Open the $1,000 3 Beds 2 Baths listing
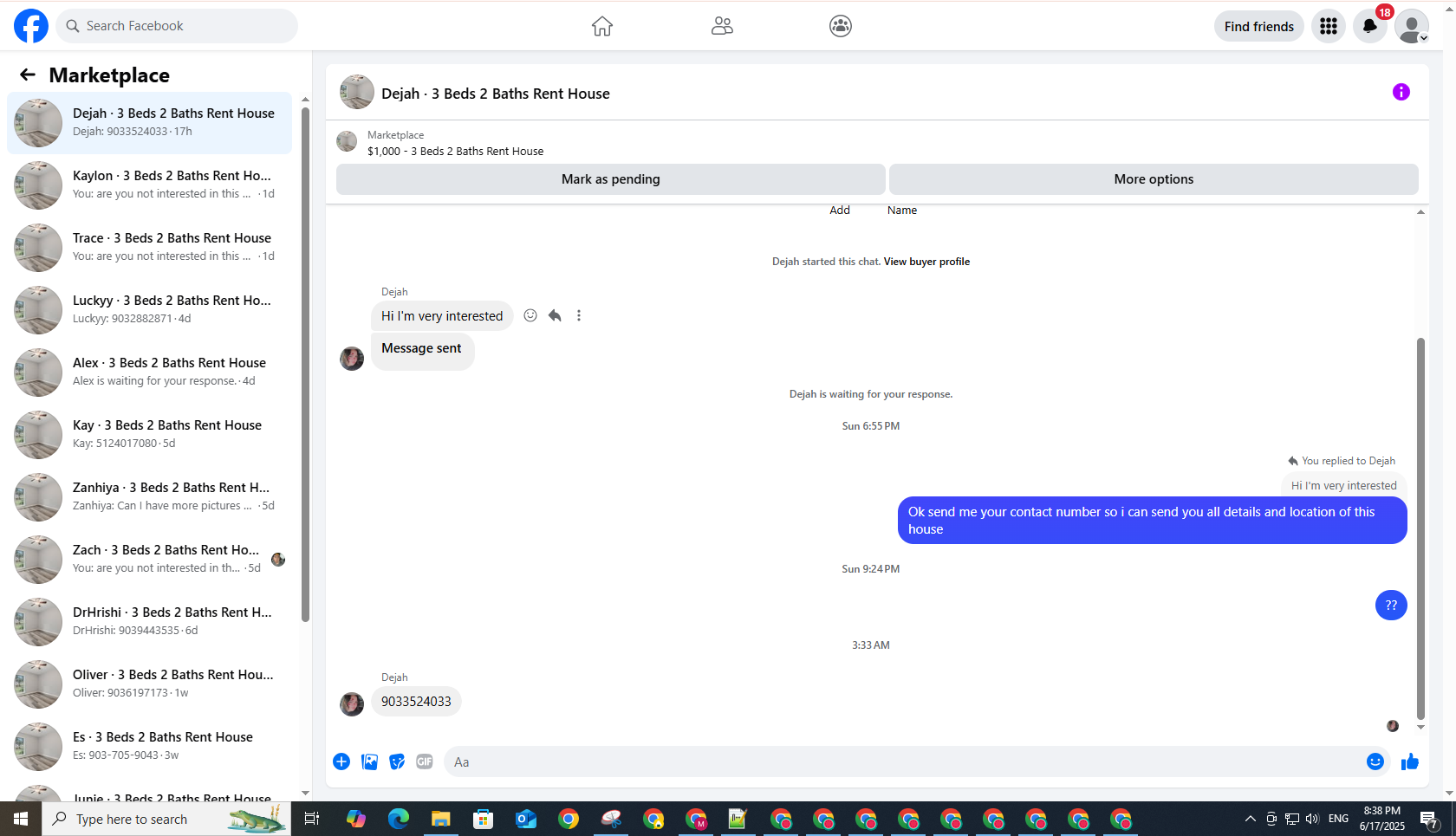This screenshot has width=1456, height=836. [456, 151]
